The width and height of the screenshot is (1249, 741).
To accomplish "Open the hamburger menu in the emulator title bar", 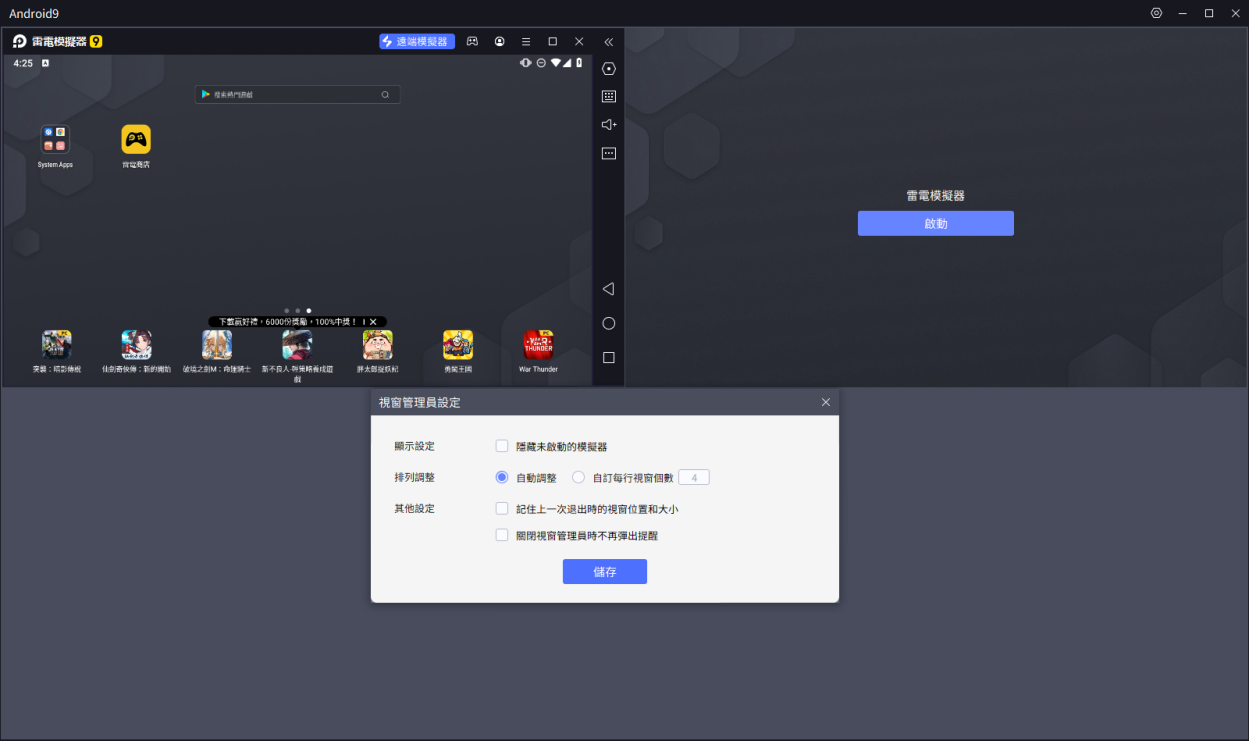I will (526, 42).
